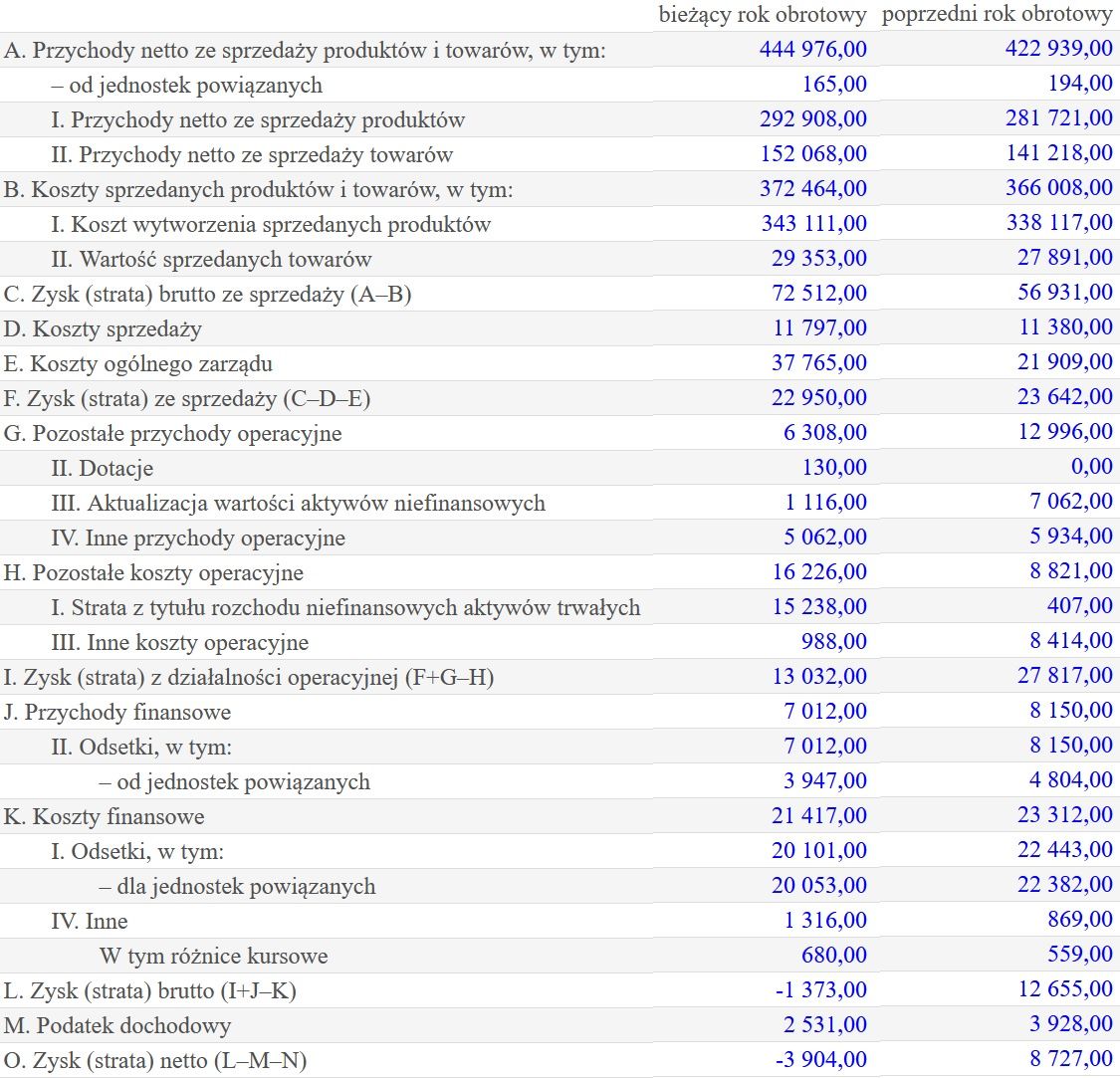Select 'III. Inne koszty operacyjne' row

pos(180,643)
